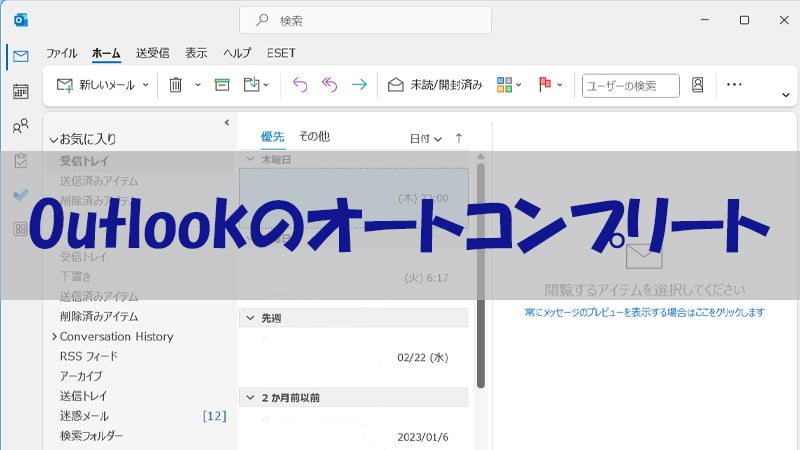Select the 検索フォルダー item
800x450 pixels.
pyautogui.click(x=92, y=436)
